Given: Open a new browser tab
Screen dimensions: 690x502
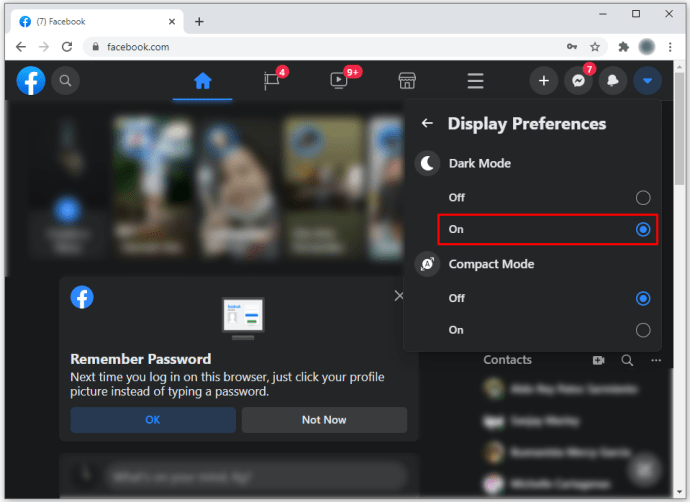Looking at the screenshot, I should coord(199,22).
